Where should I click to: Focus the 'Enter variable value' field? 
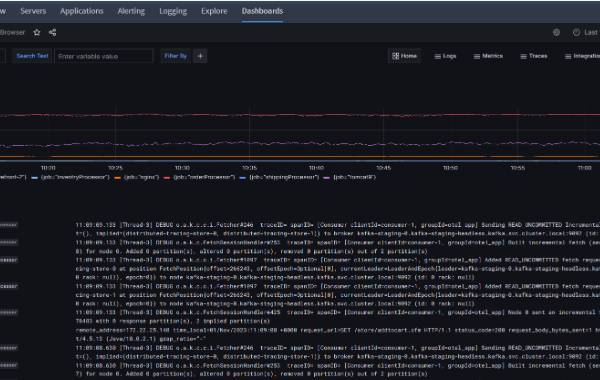pos(104,56)
